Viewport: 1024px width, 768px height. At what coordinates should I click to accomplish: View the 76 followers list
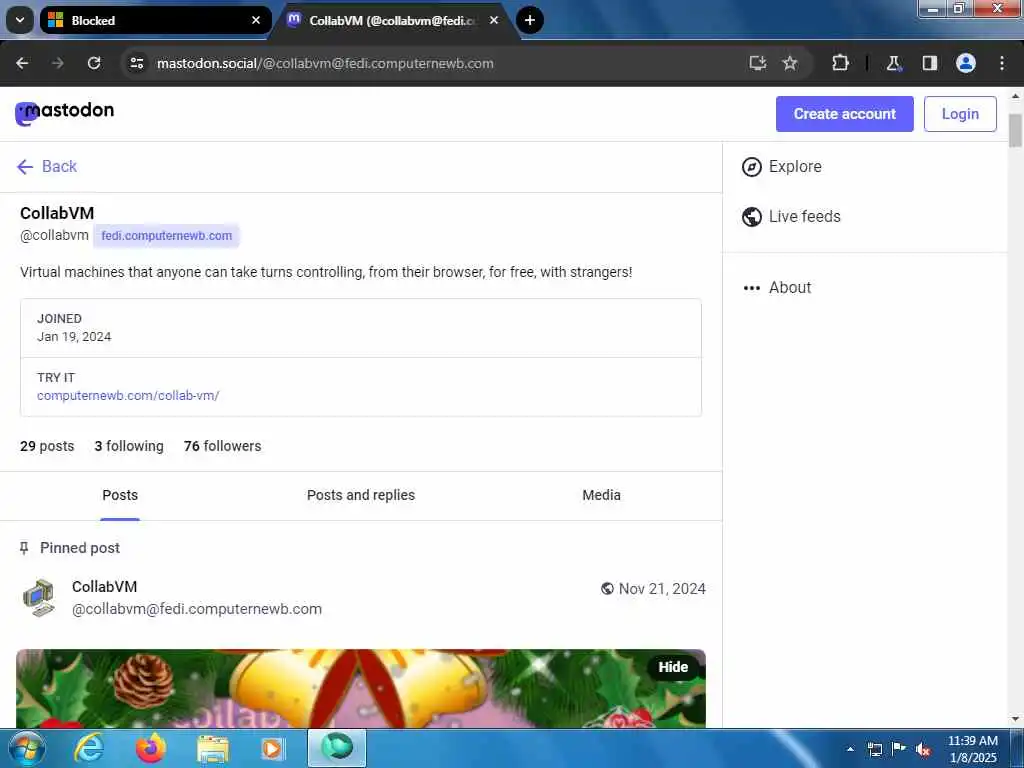pos(223,446)
